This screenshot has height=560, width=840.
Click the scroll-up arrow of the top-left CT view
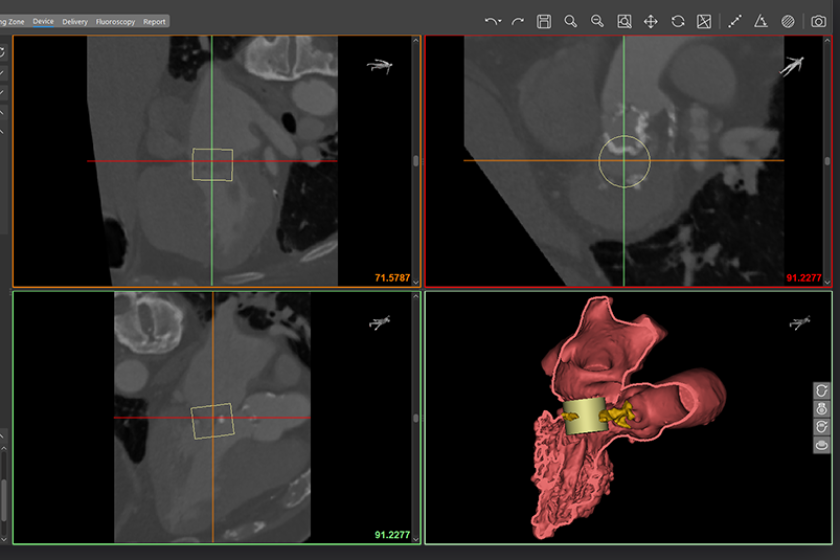416,41
